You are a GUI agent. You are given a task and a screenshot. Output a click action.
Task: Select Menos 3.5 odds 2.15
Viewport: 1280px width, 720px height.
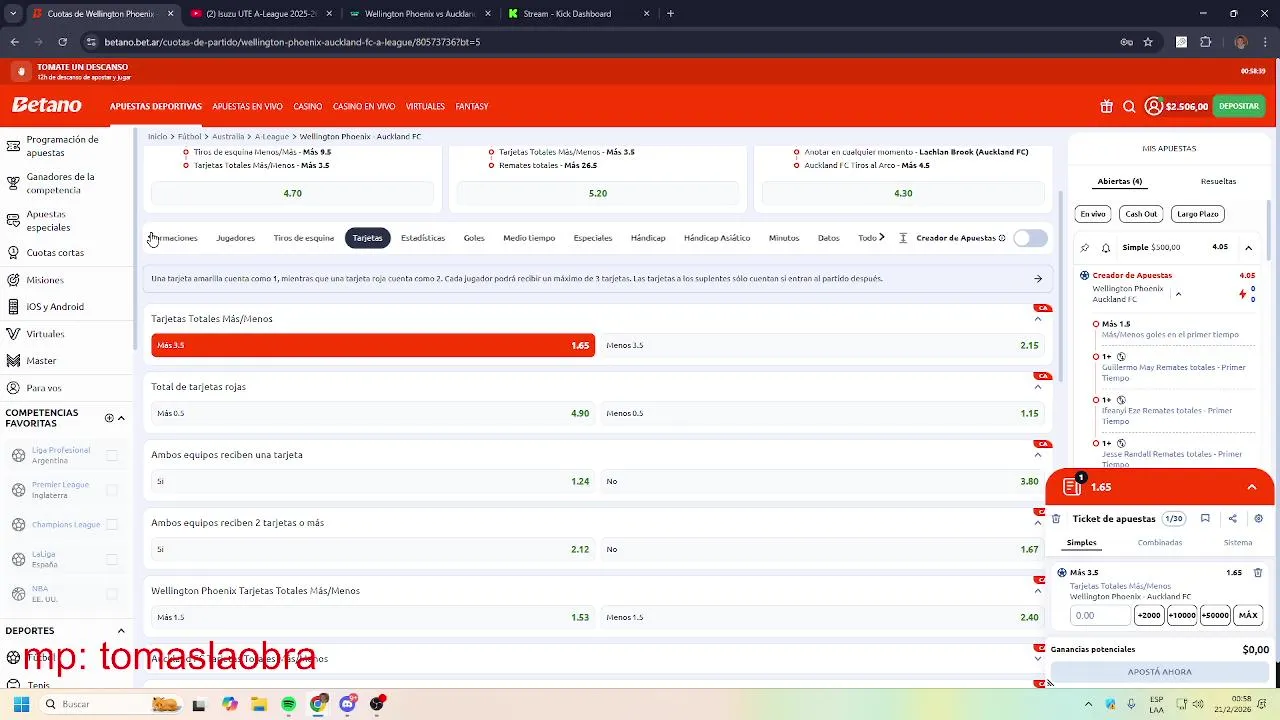coord(822,345)
